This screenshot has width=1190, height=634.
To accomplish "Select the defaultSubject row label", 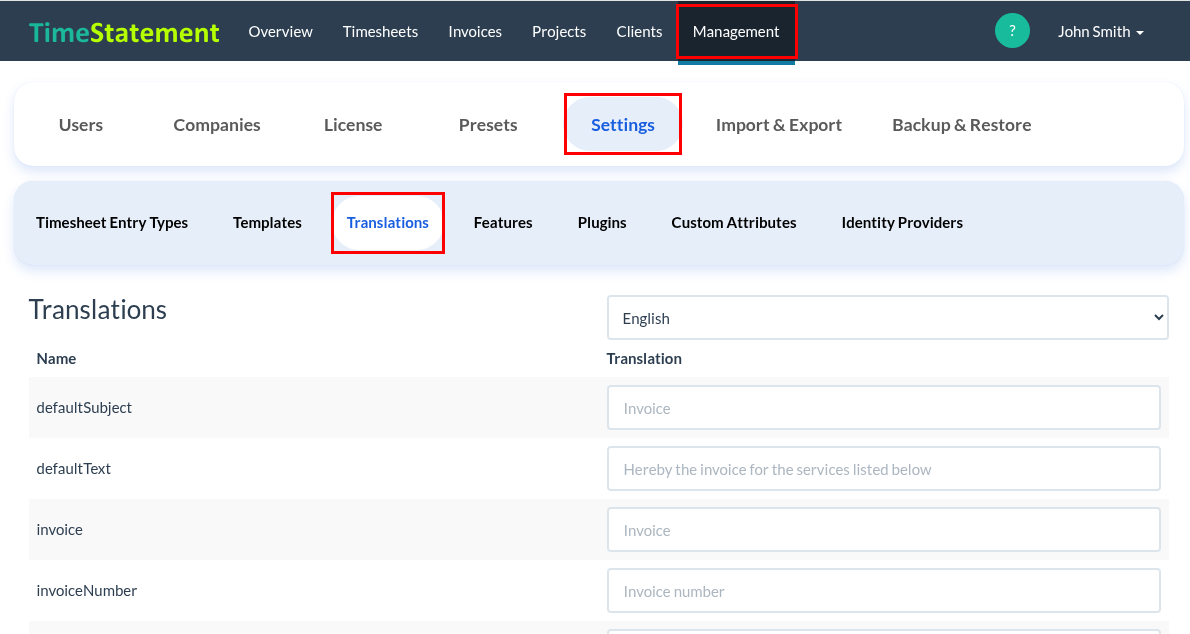I will pos(84,408).
